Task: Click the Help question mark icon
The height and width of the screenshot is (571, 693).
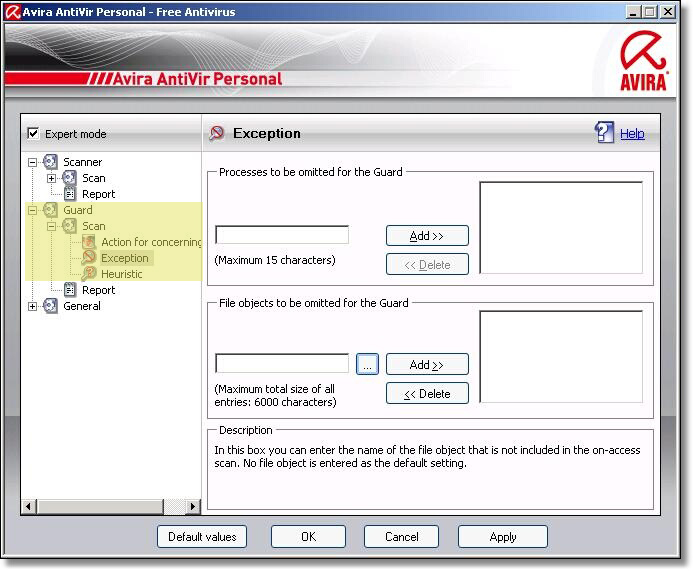Action: click(604, 132)
